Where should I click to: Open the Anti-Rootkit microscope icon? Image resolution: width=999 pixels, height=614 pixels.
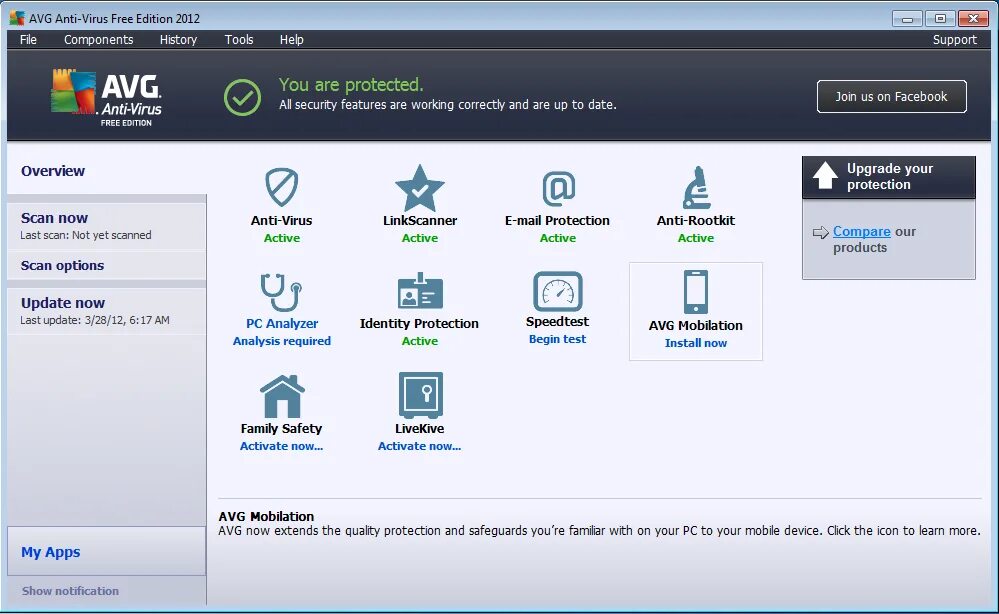(696, 187)
